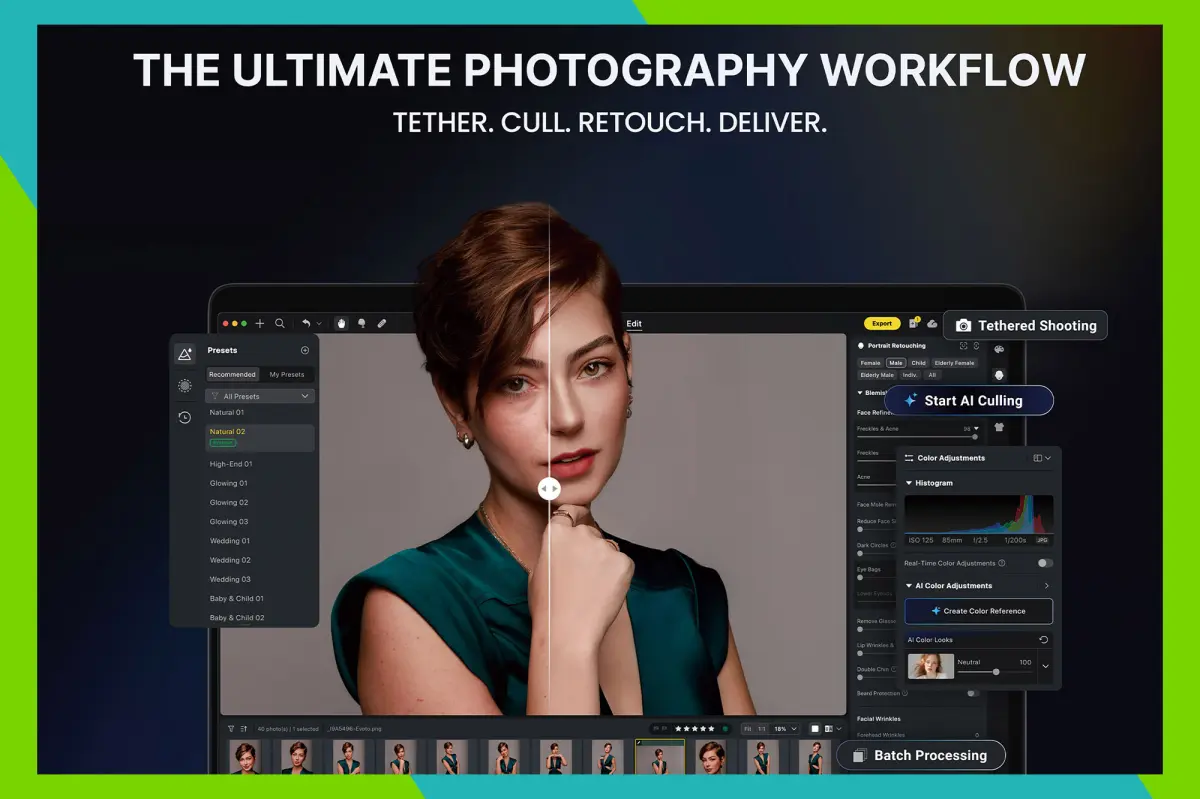Open the History clock icon
Viewport: 1200px width, 799px height.
(185, 418)
